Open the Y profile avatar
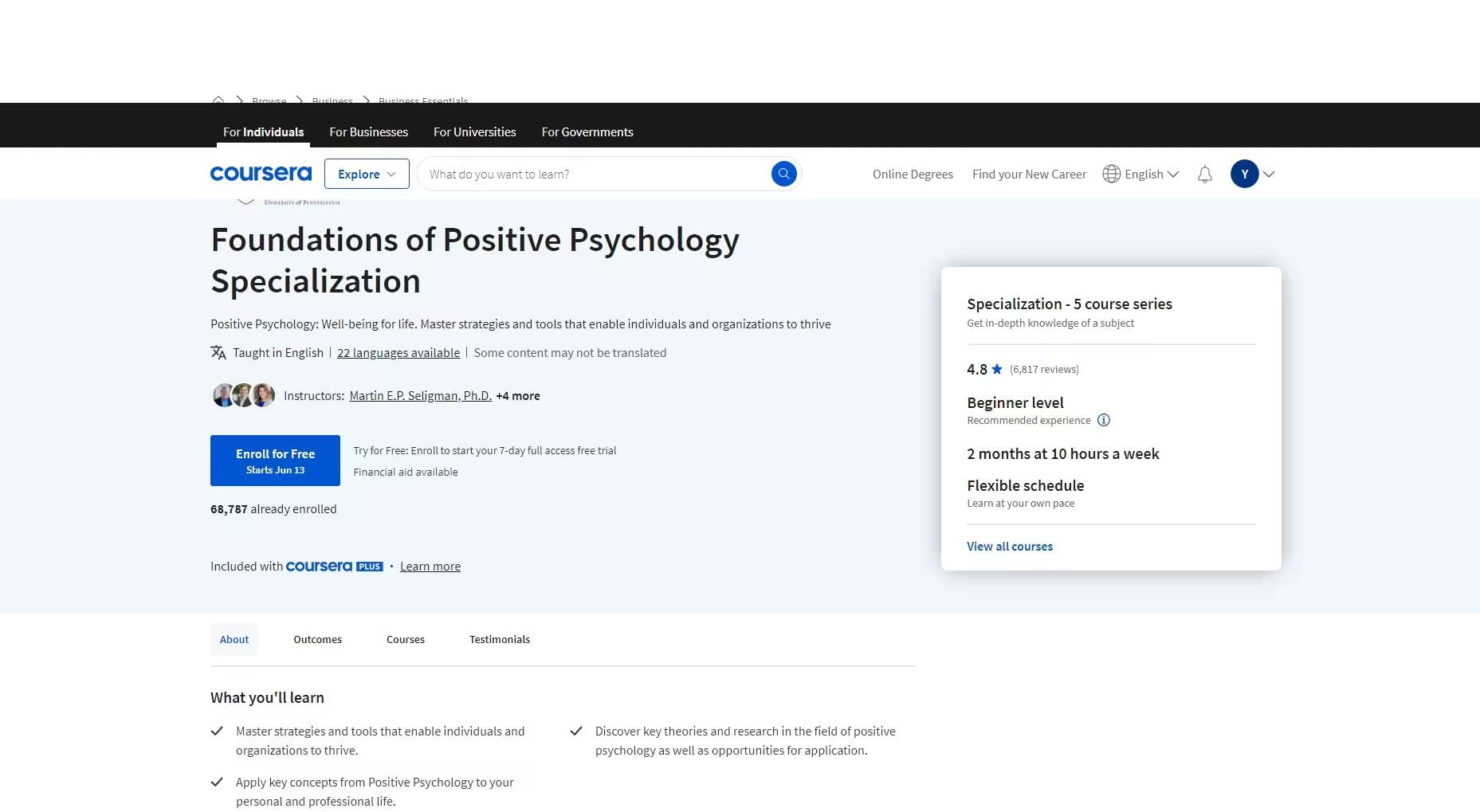This screenshot has height=812, width=1480. (x=1244, y=174)
